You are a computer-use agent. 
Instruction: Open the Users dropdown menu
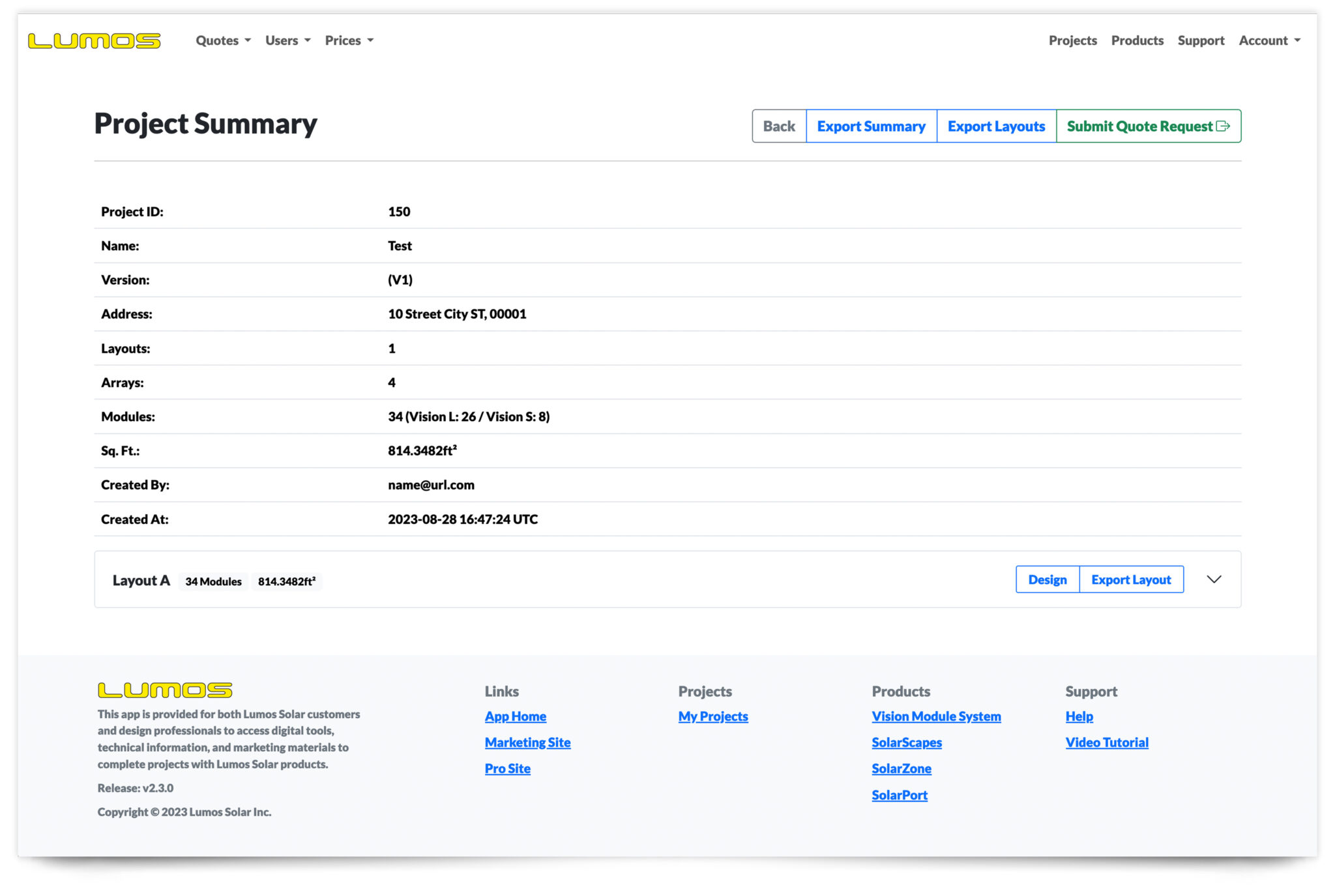[x=287, y=40]
